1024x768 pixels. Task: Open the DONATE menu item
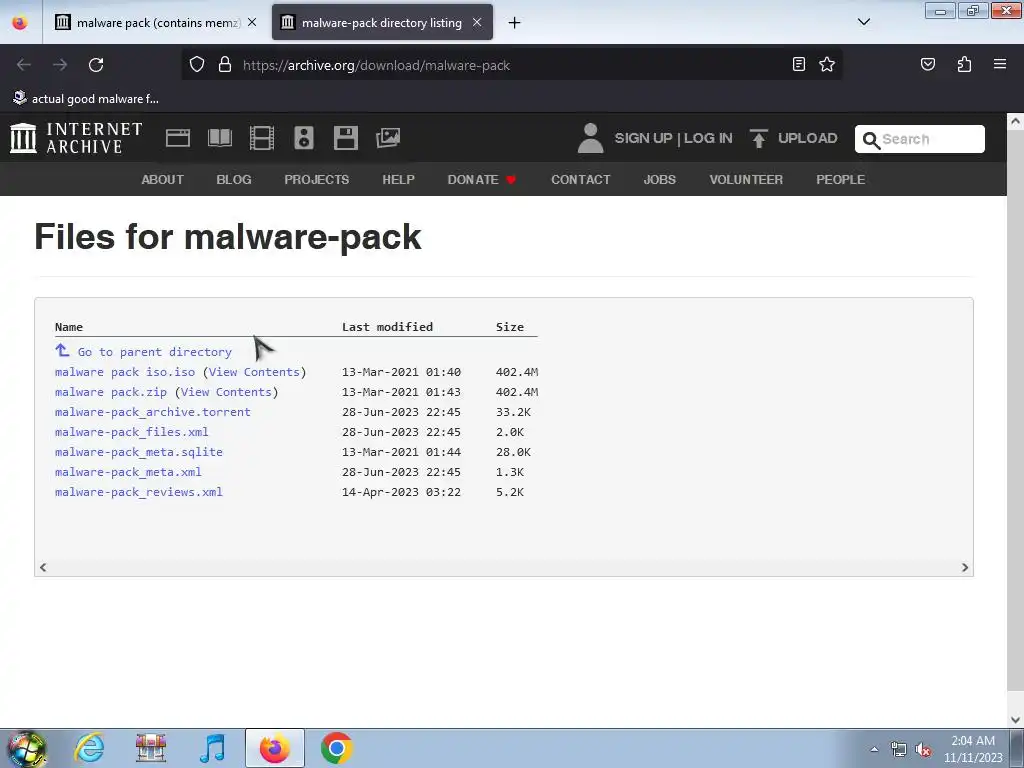click(x=482, y=180)
